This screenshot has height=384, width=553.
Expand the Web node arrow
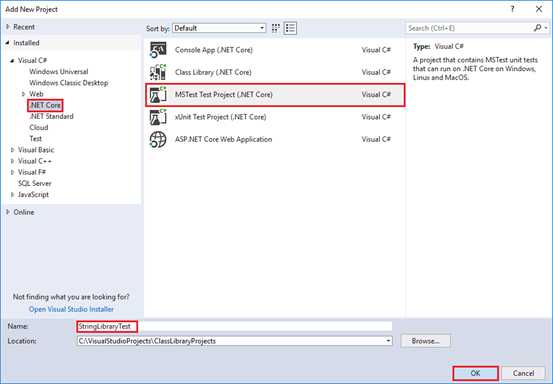coord(24,94)
